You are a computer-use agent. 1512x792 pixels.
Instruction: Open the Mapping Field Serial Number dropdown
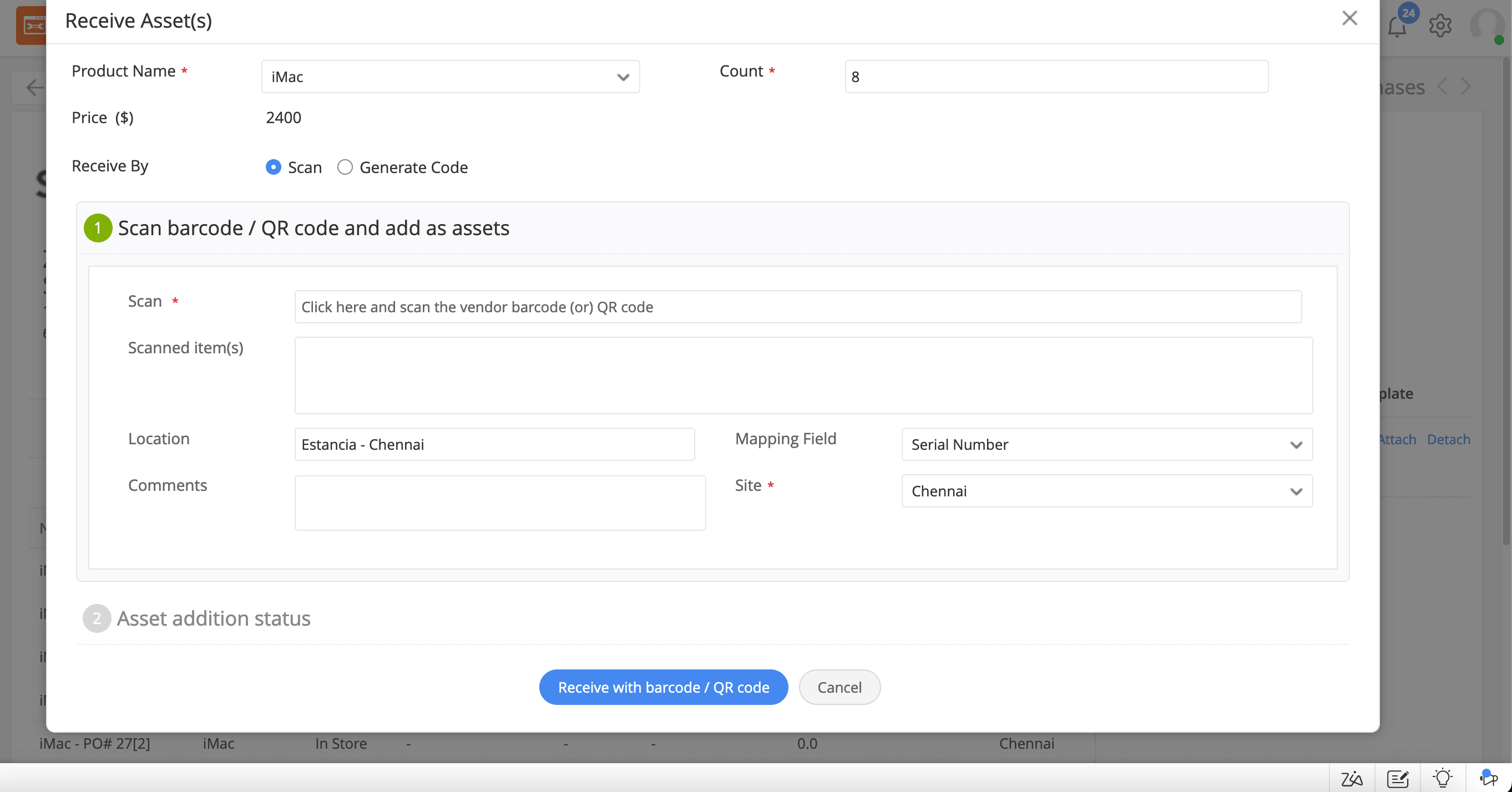(1106, 445)
